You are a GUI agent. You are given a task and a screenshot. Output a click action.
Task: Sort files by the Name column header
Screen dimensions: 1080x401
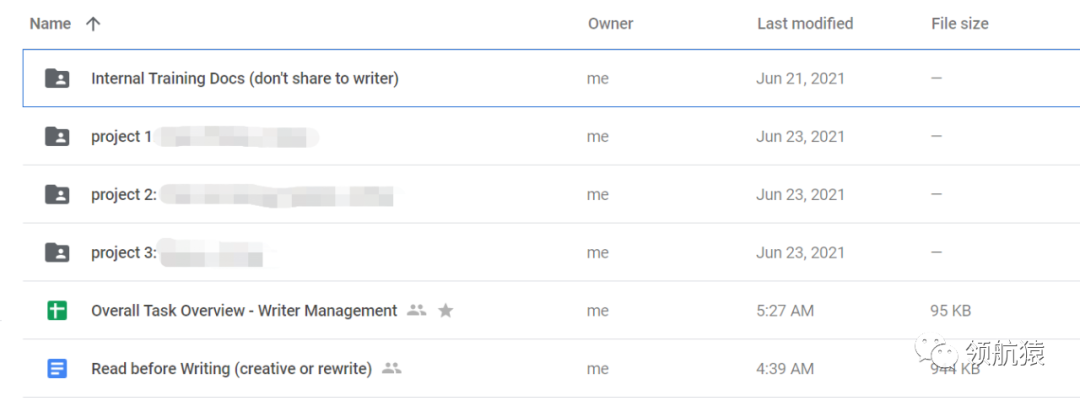tap(50, 24)
